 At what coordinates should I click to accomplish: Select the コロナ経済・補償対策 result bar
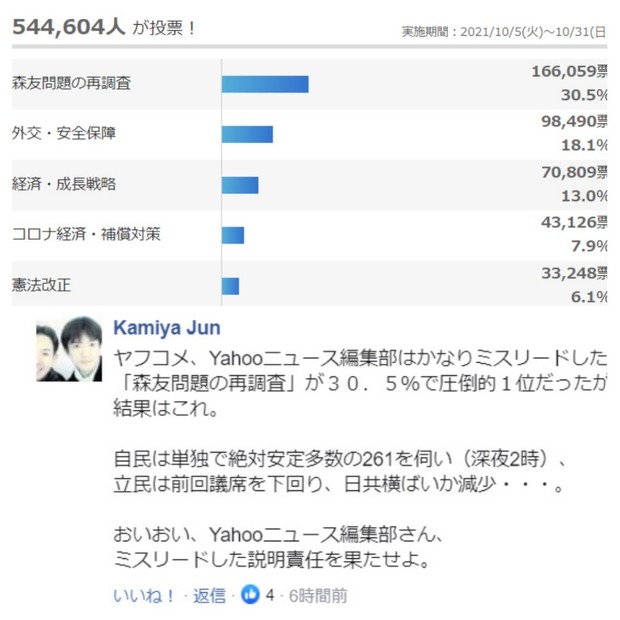tap(233, 235)
